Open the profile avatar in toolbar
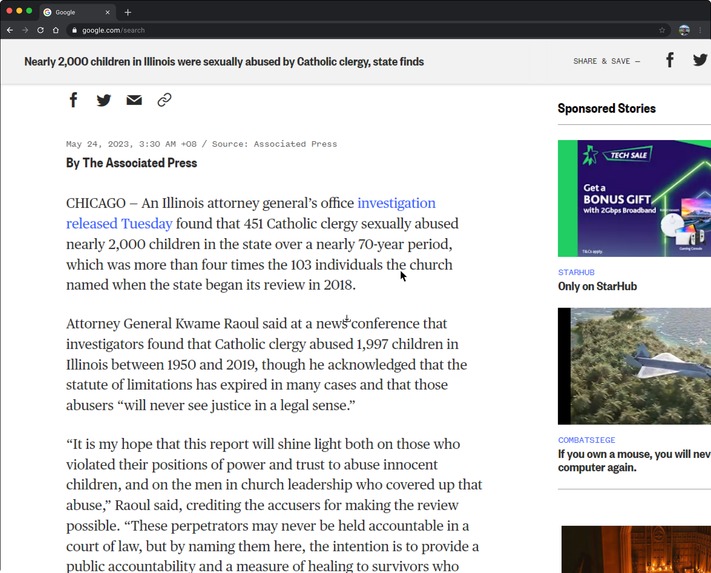Image resolution: width=711 pixels, height=573 pixels. pyautogui.click(x=684, y=30)
